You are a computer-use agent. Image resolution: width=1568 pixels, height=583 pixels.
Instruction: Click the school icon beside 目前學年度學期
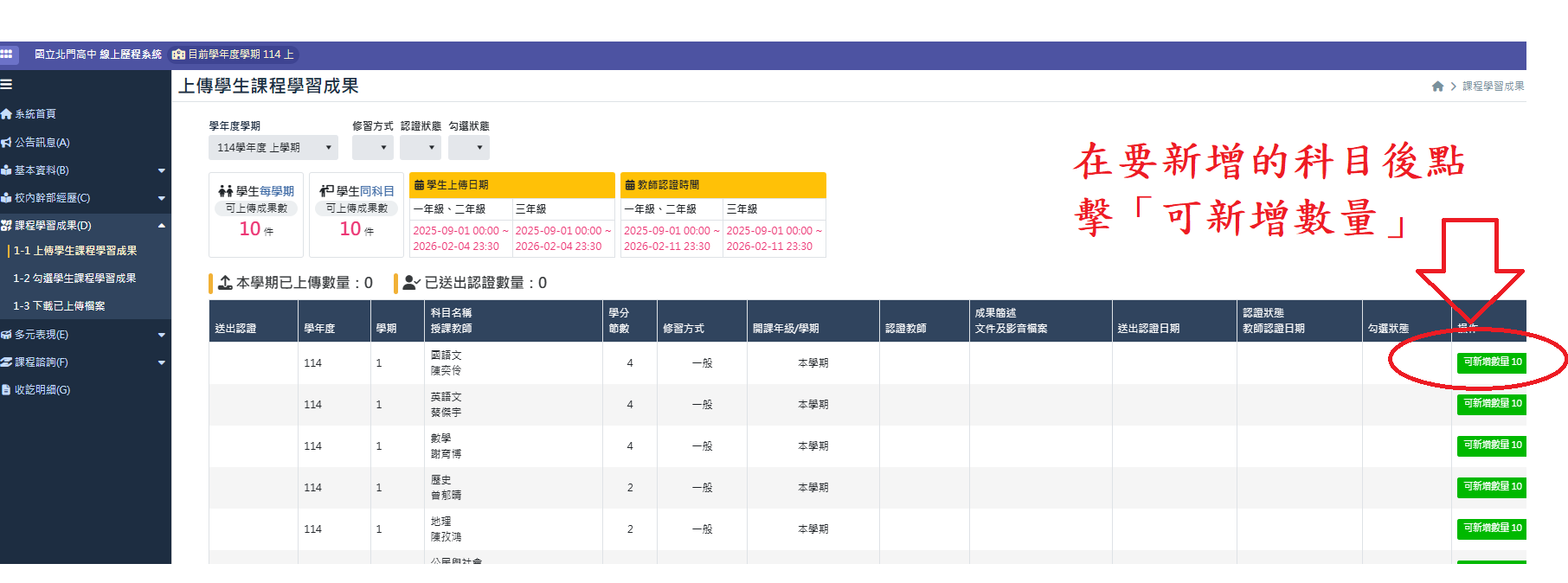(x=178, y=54)
